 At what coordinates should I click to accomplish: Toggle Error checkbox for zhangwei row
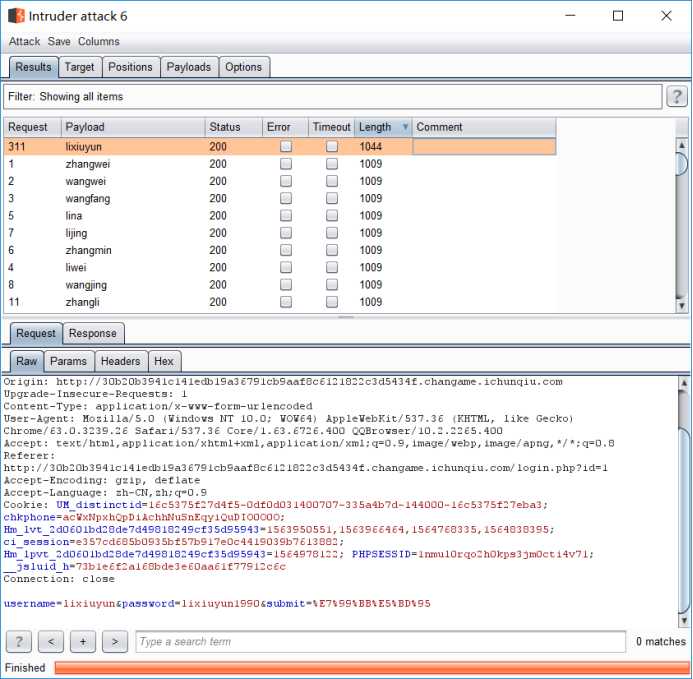point(286,164)
